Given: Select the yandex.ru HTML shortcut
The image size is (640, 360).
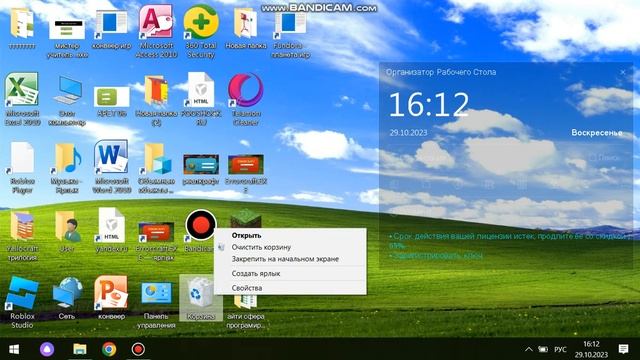Looking at the screenshot, I should click(x=111, y=230).
